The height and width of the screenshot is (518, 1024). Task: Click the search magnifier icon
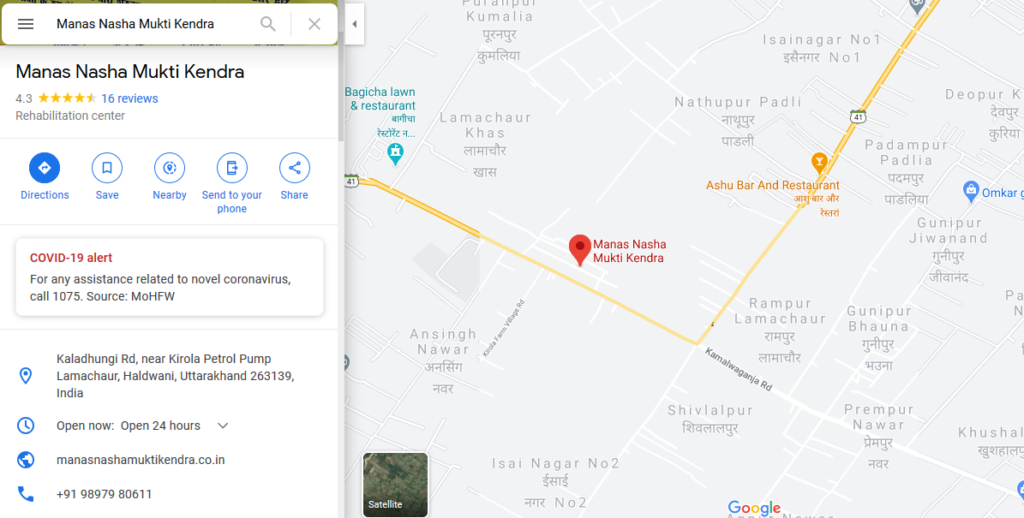[x=268, y=24]
